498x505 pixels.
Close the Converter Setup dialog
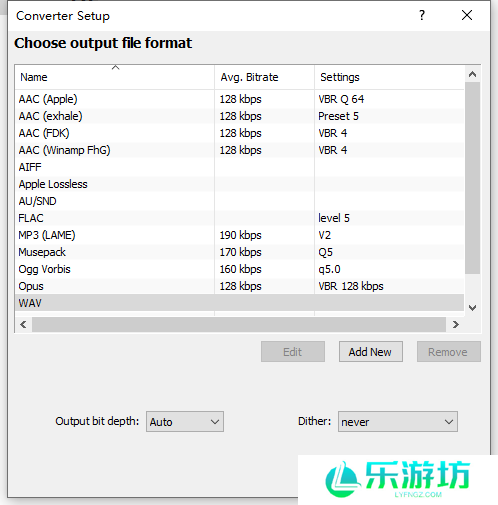coord(467,15)
